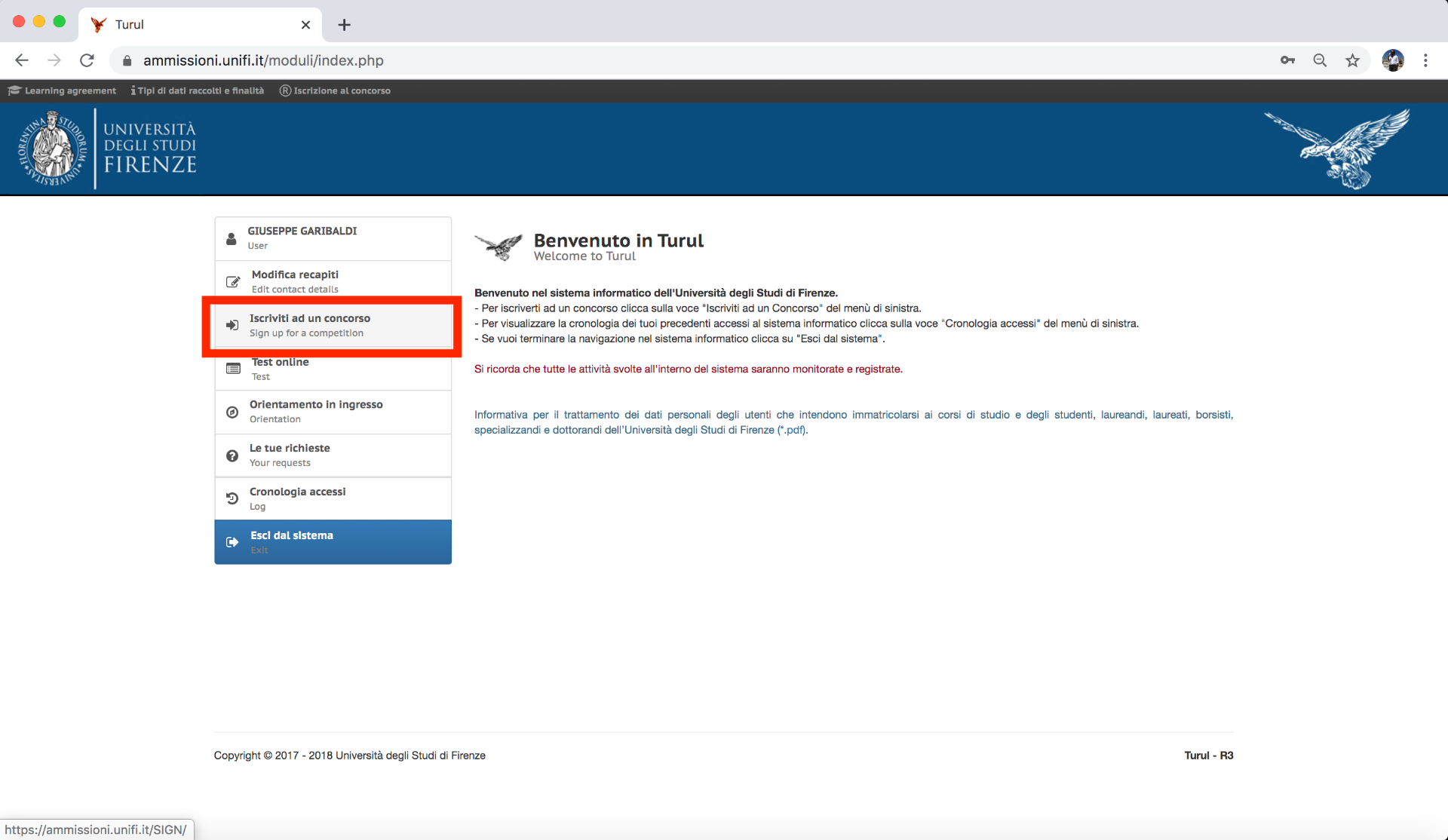1448x840 pixels.
Task: Click the address bar URL
Action: (263, 60)
